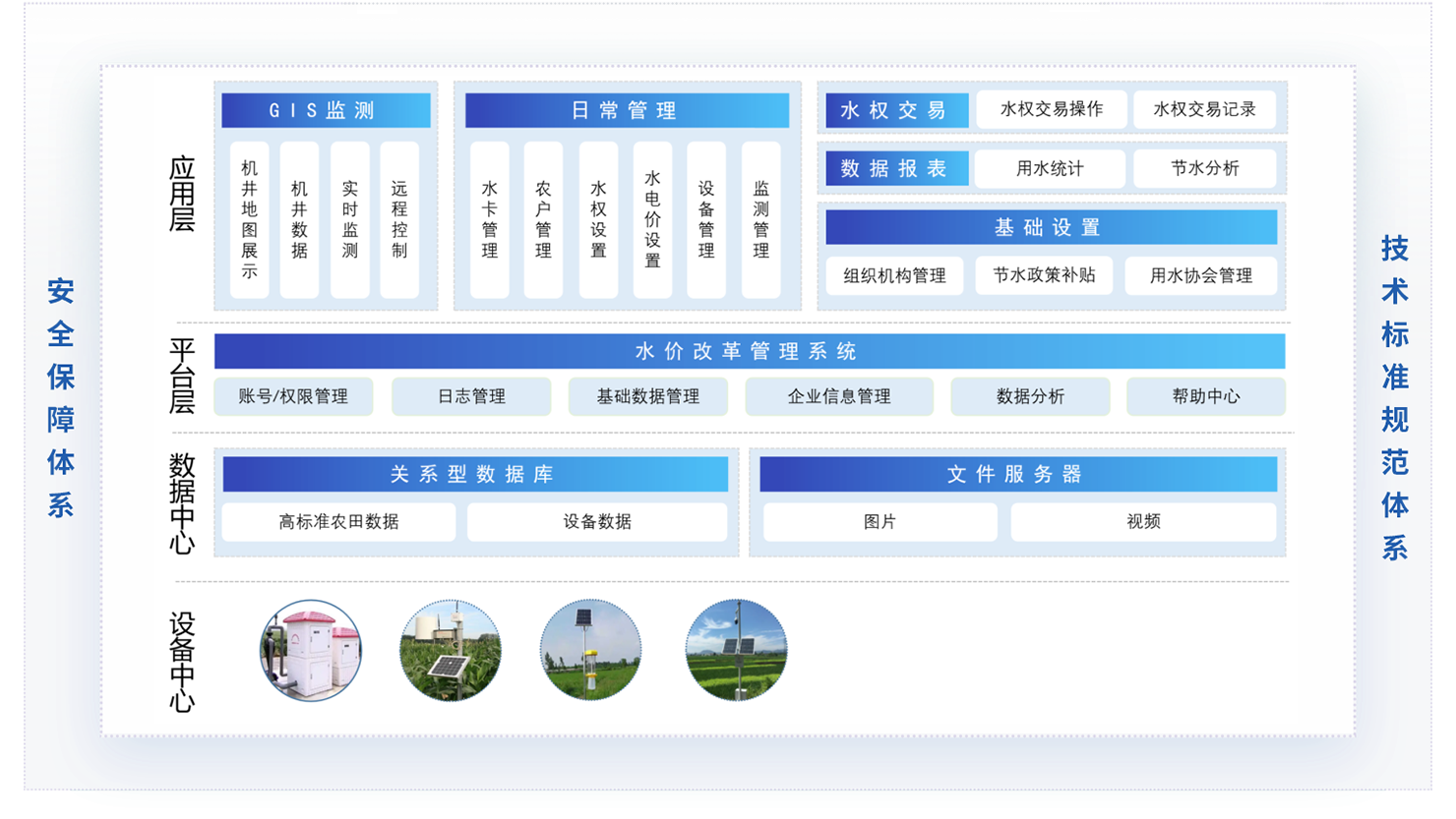This screenshot has width=1456, height=819.
Task: Open 高标准农田数据 in the database panel
Action: (x=337, y=522)
